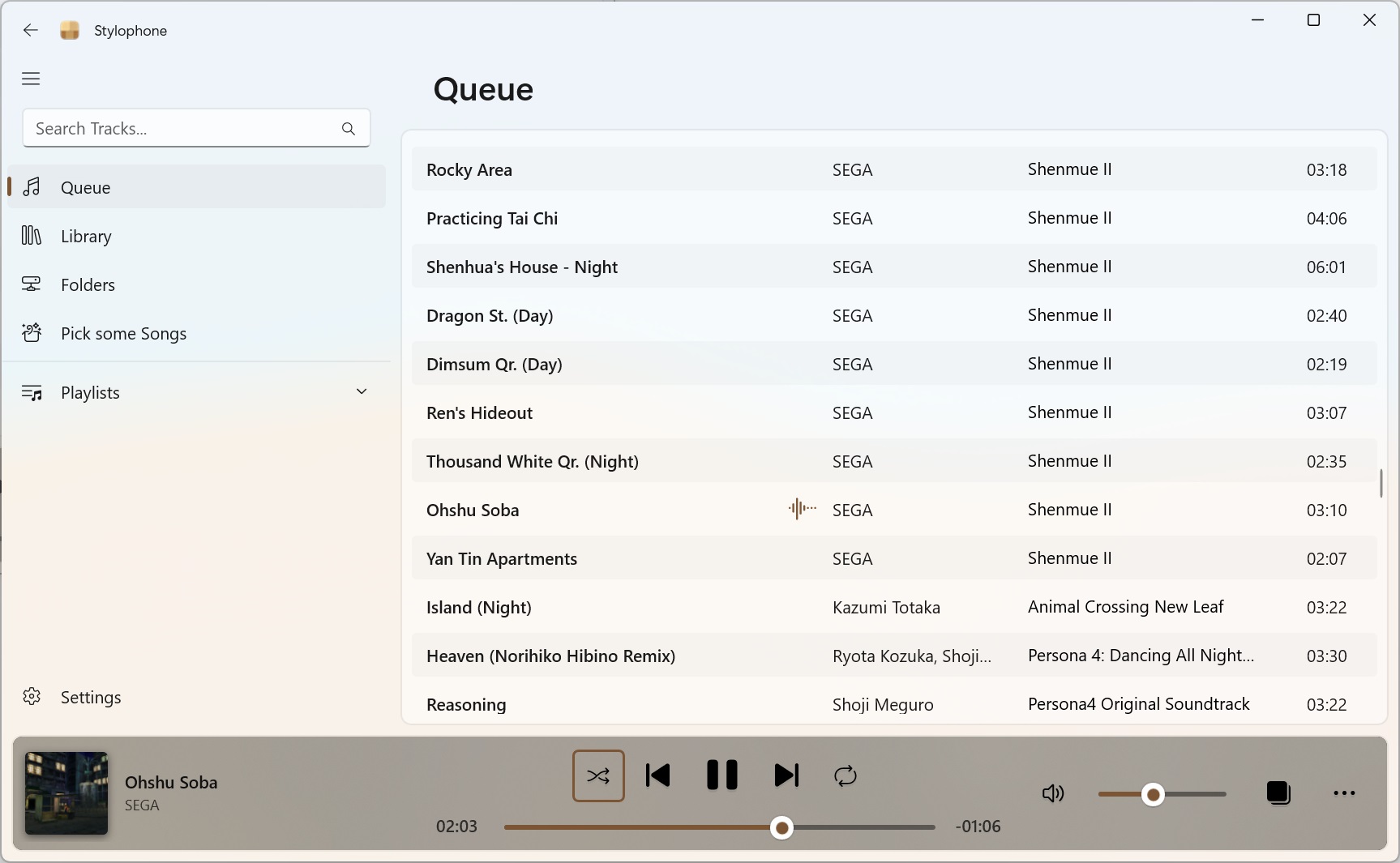Image resolution: width=1400 pixels, height=863 pixels.
Task: Select the Island (Night) track
Action: point(894,607)
